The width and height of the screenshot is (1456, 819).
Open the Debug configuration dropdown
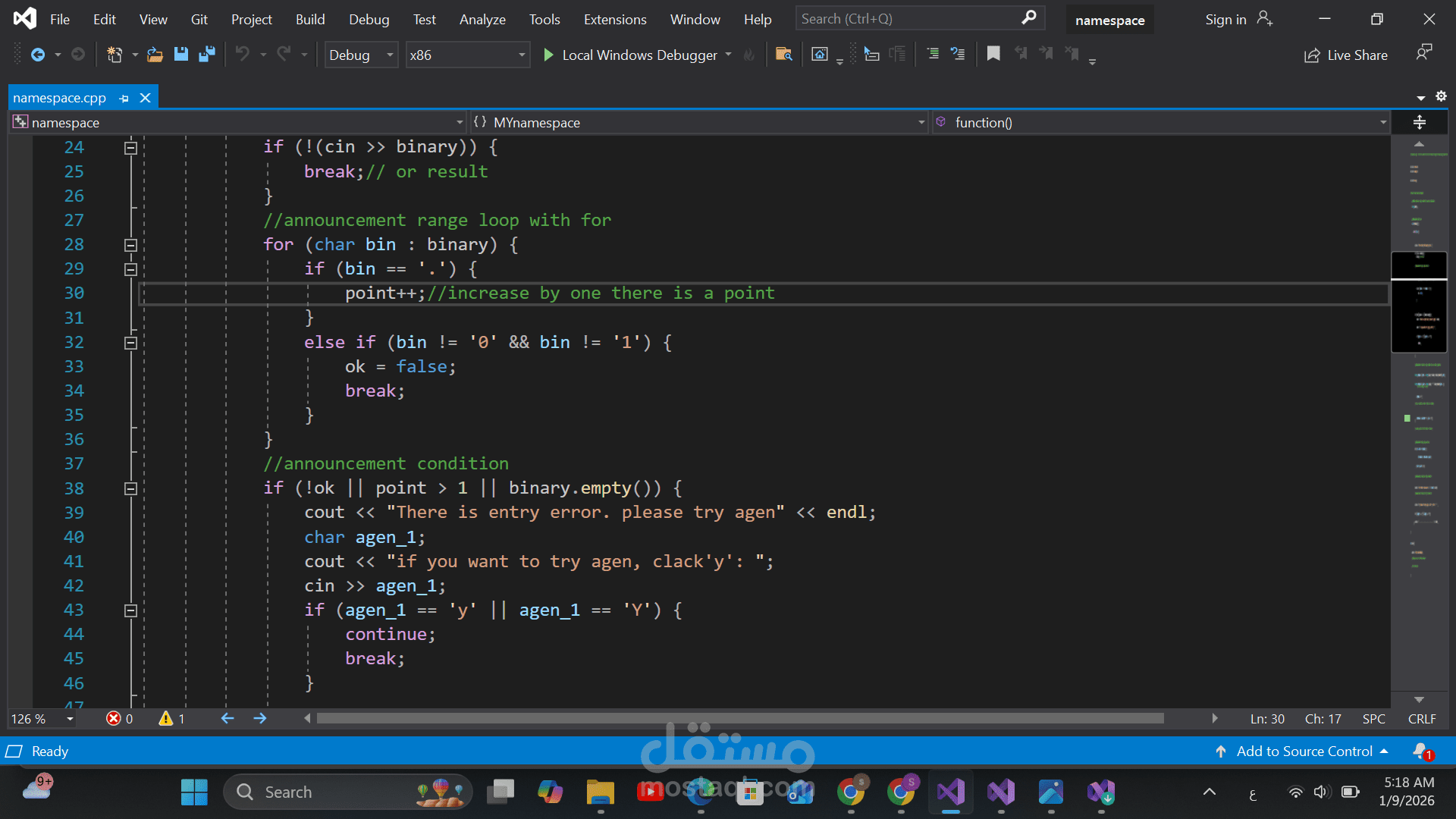click(390, 55)
